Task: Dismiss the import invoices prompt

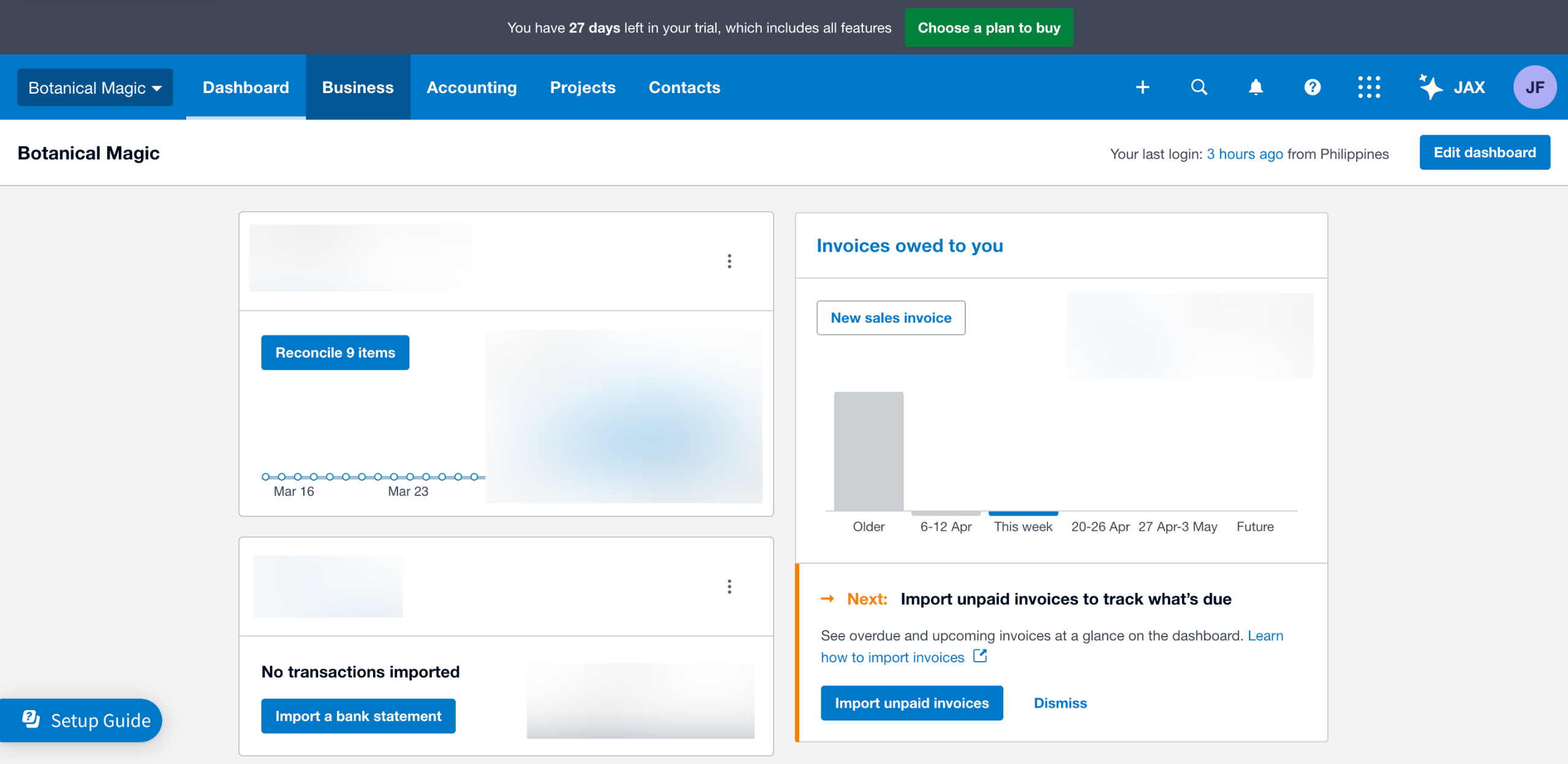Action: point(1060,703)
